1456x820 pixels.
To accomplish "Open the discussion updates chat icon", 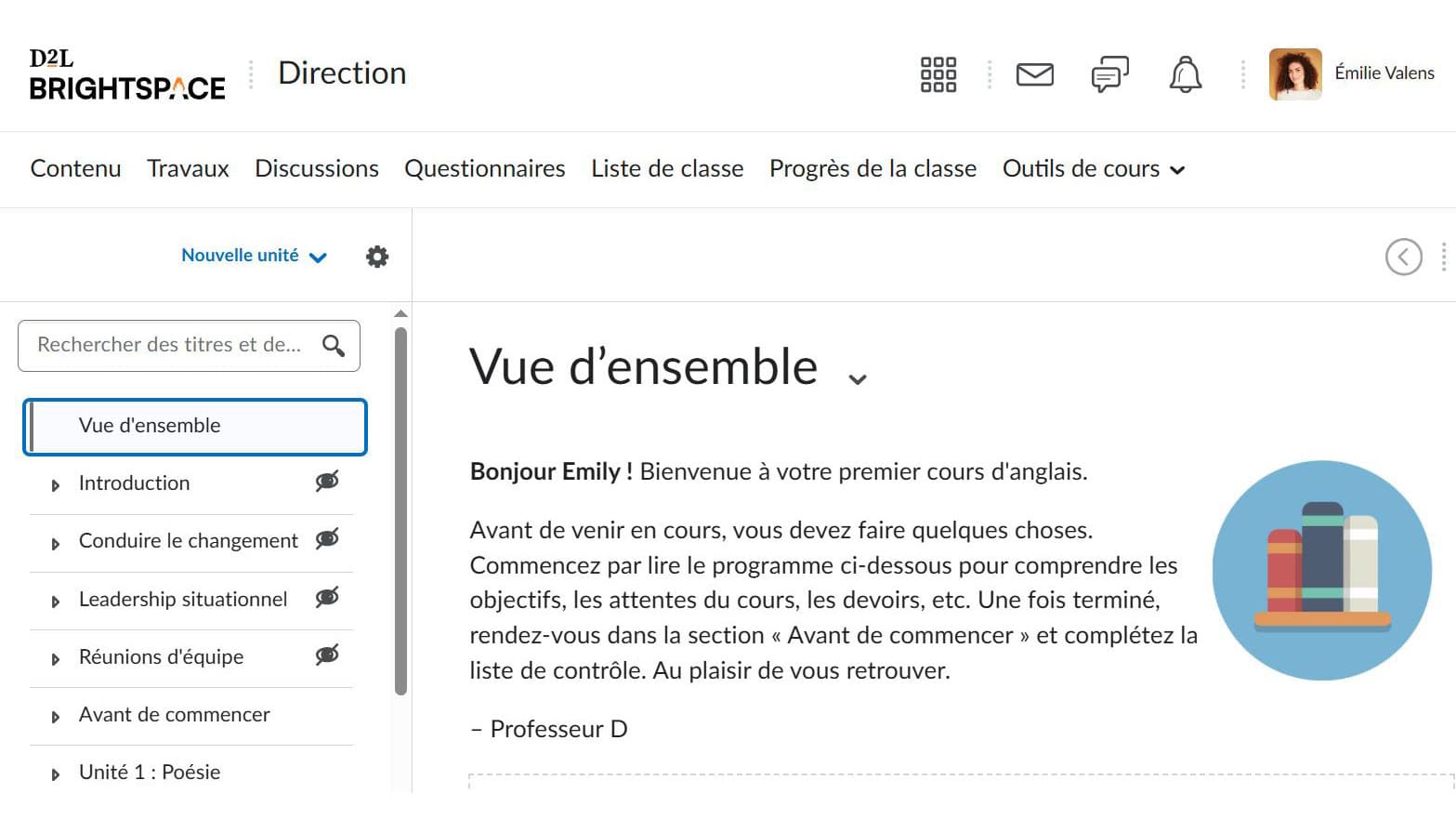I will (1109, 74).
